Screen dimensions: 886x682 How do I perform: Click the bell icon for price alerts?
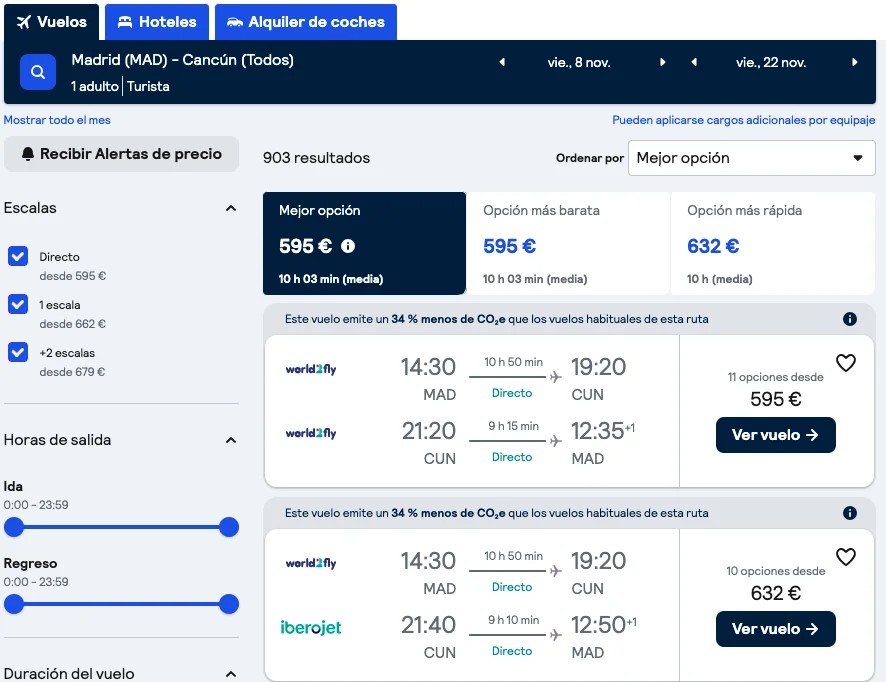[28, 154]
